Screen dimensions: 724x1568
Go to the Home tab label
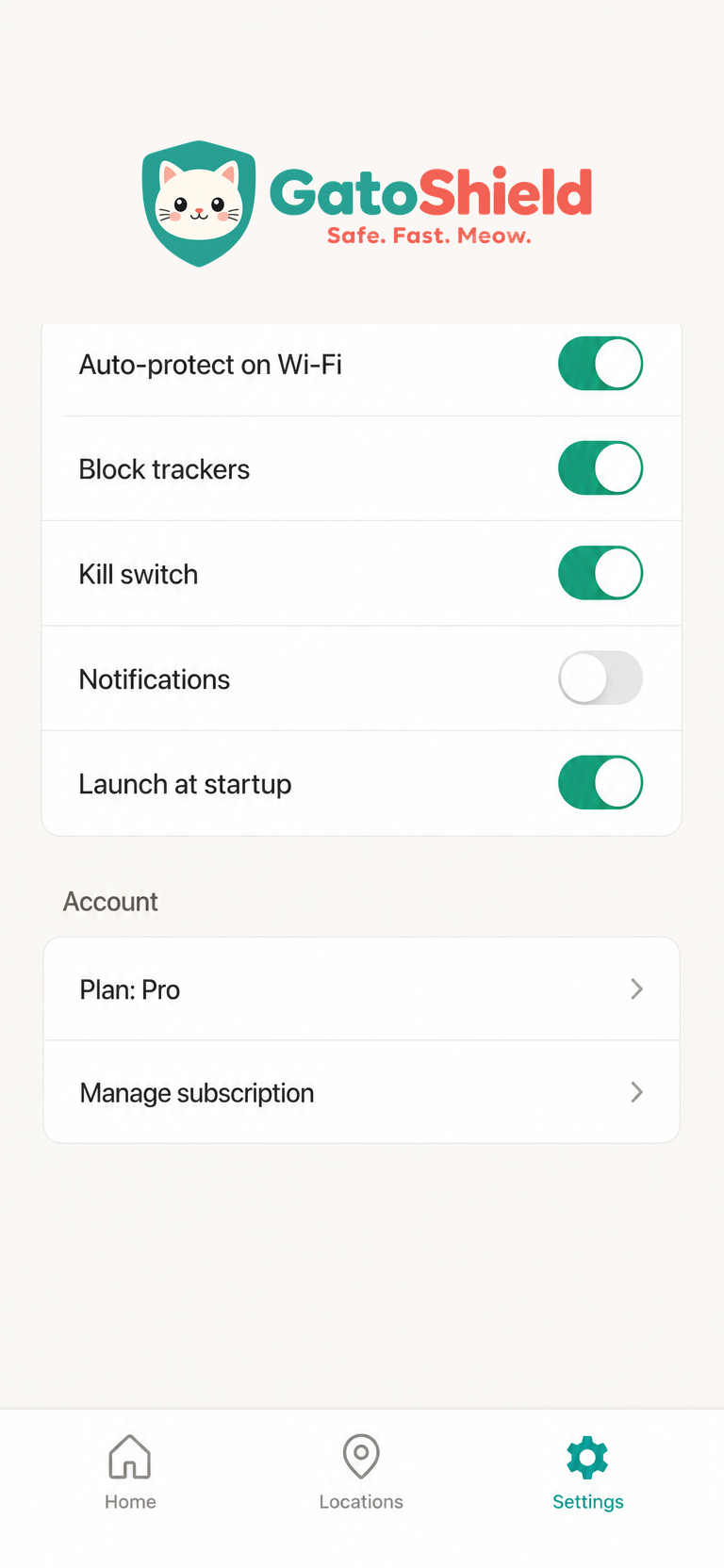point(130,1502)
